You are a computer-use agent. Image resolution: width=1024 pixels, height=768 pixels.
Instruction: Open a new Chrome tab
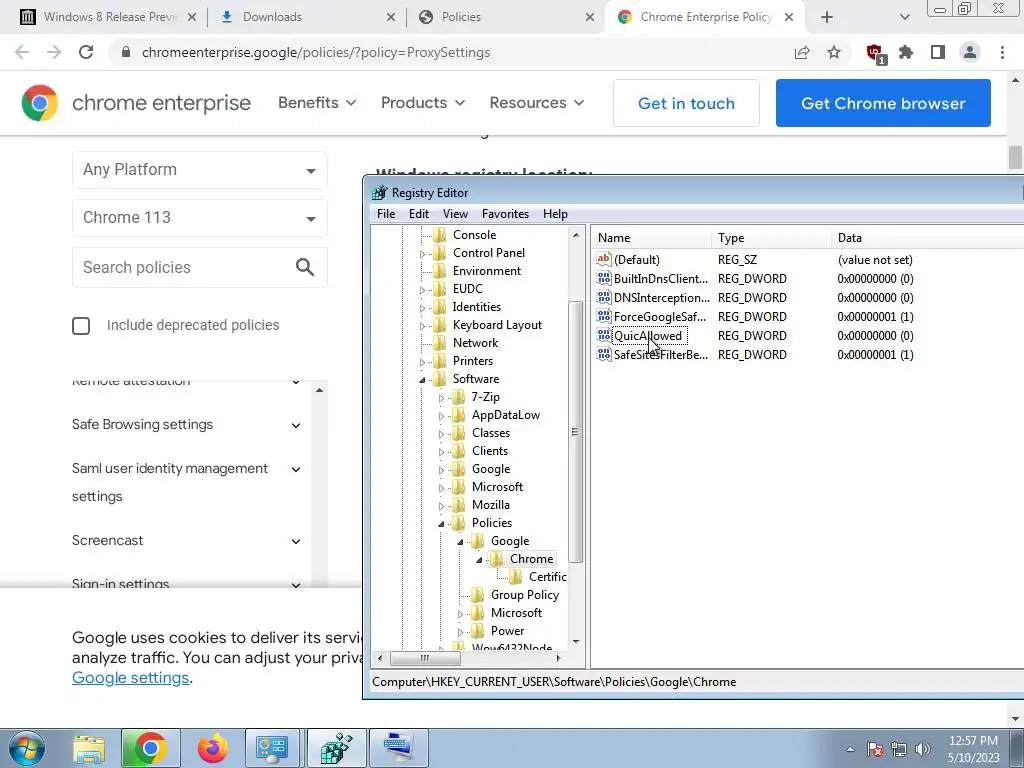coord(827,17)
